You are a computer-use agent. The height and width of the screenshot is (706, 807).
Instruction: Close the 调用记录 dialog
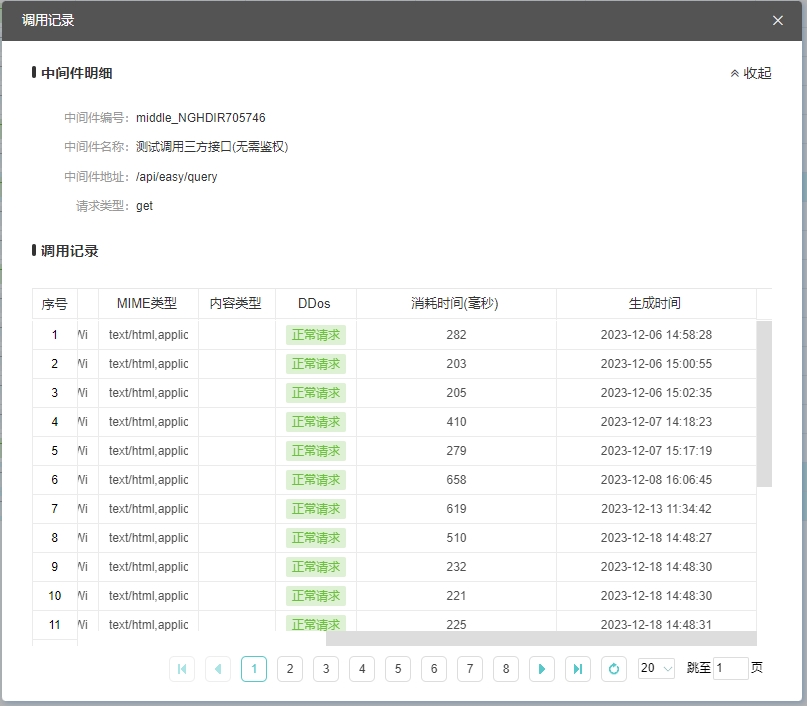(778, 21)
